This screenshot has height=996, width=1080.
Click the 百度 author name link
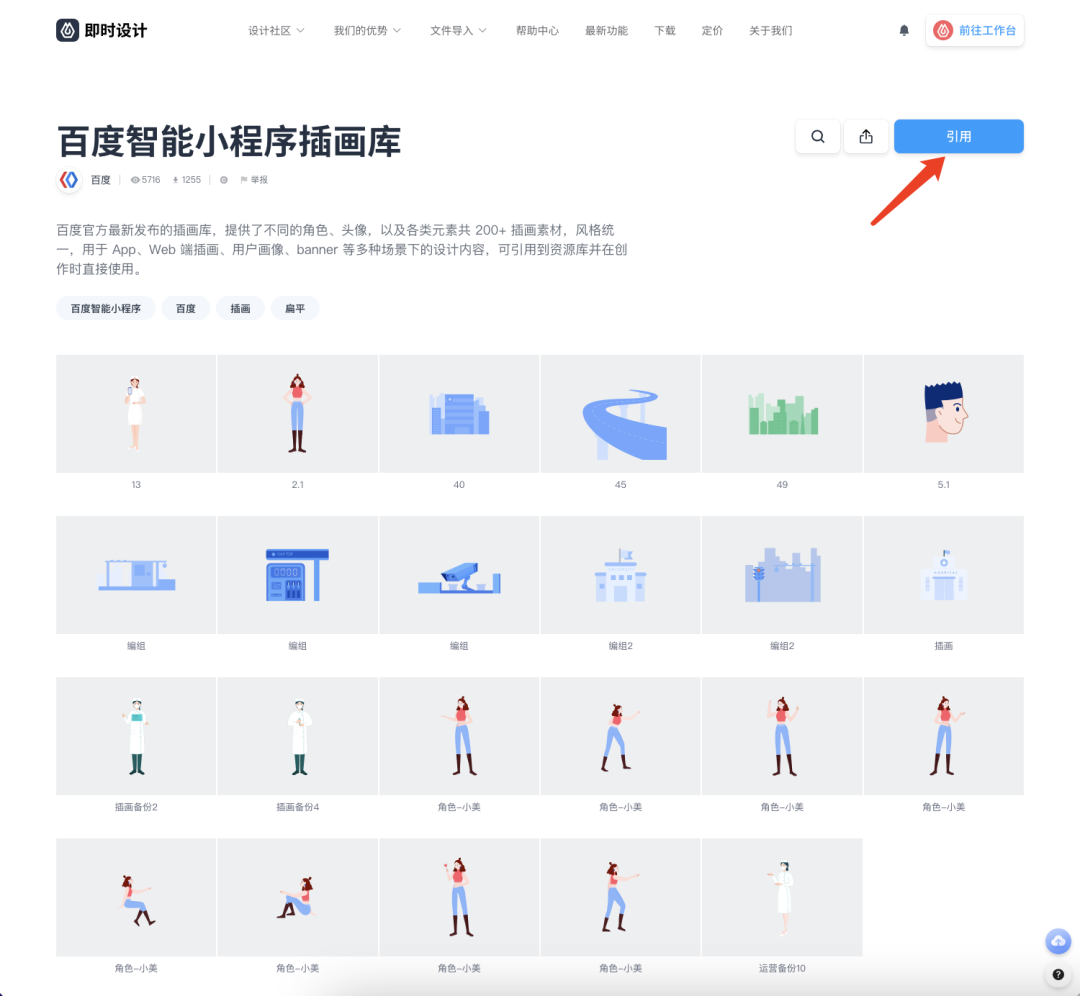point(101,180)
